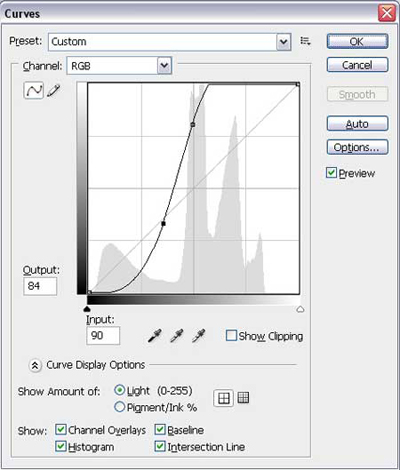The image size is (400, 470).
Task: Pick the white point eyedropper
Action: (199, 336)
